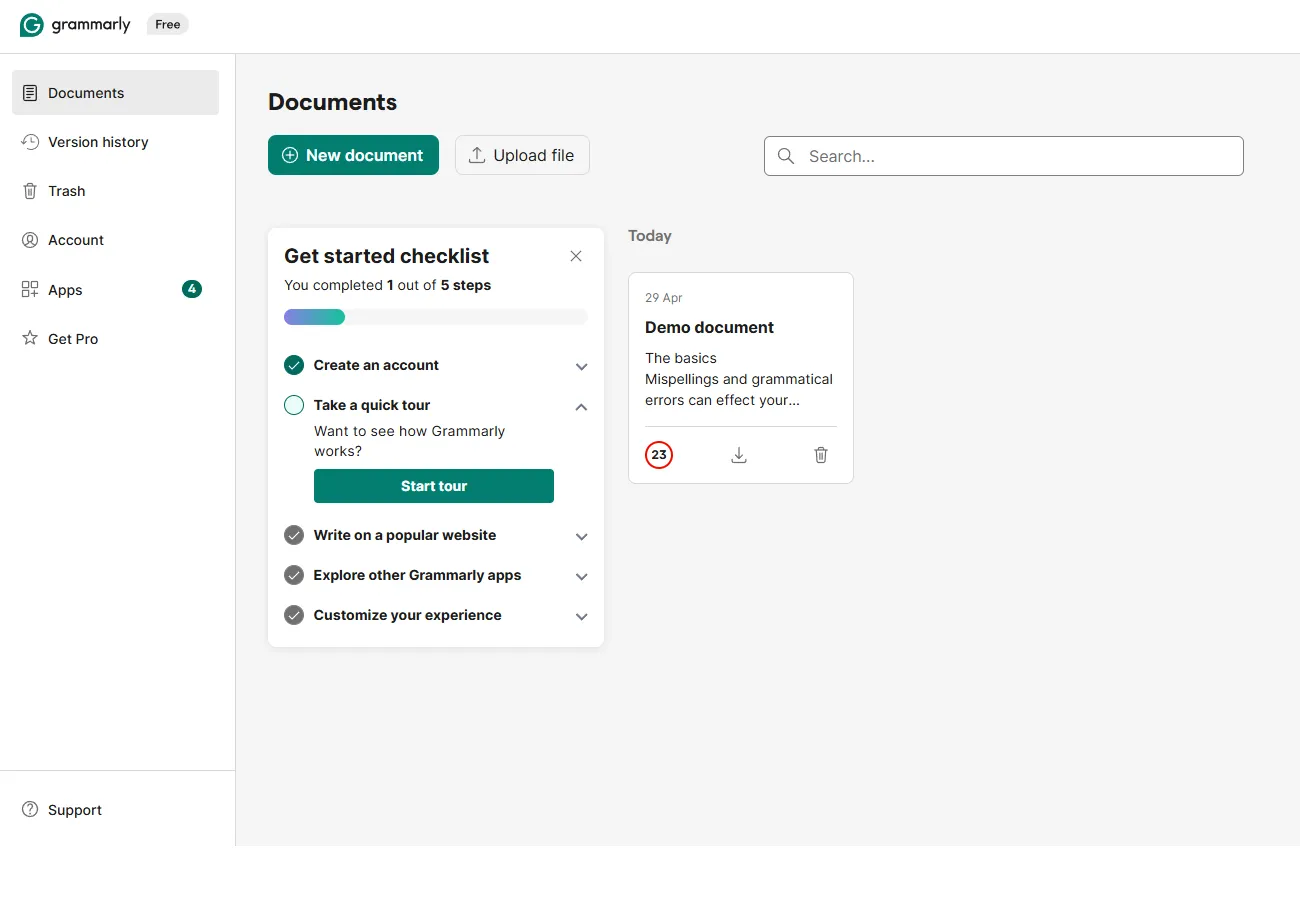1300x910 pixels.
Task: Open the Demo document title
Action: 709,327
